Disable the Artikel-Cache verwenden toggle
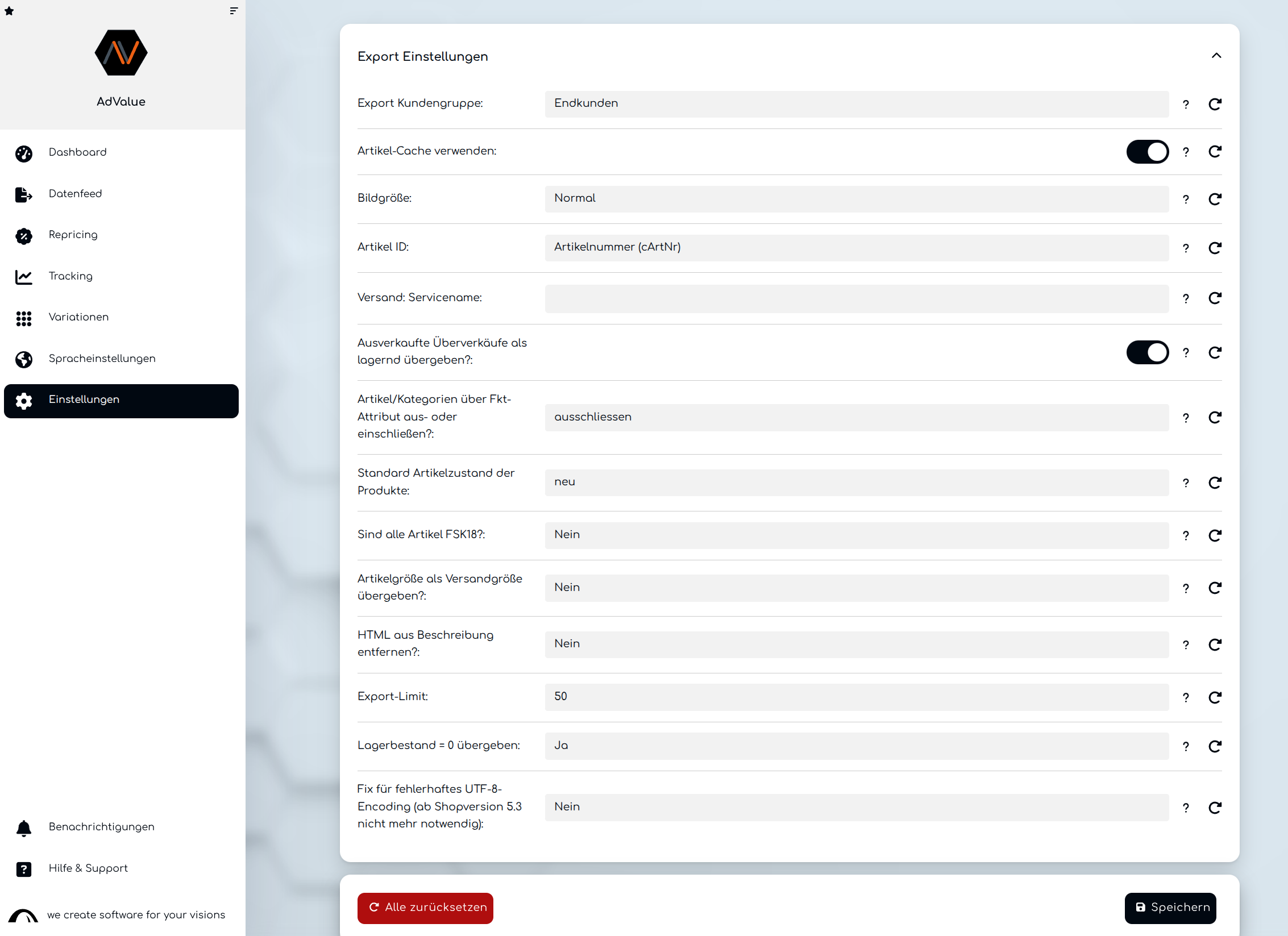This screenshot has width=1288, height=936. click(1147, 152)
